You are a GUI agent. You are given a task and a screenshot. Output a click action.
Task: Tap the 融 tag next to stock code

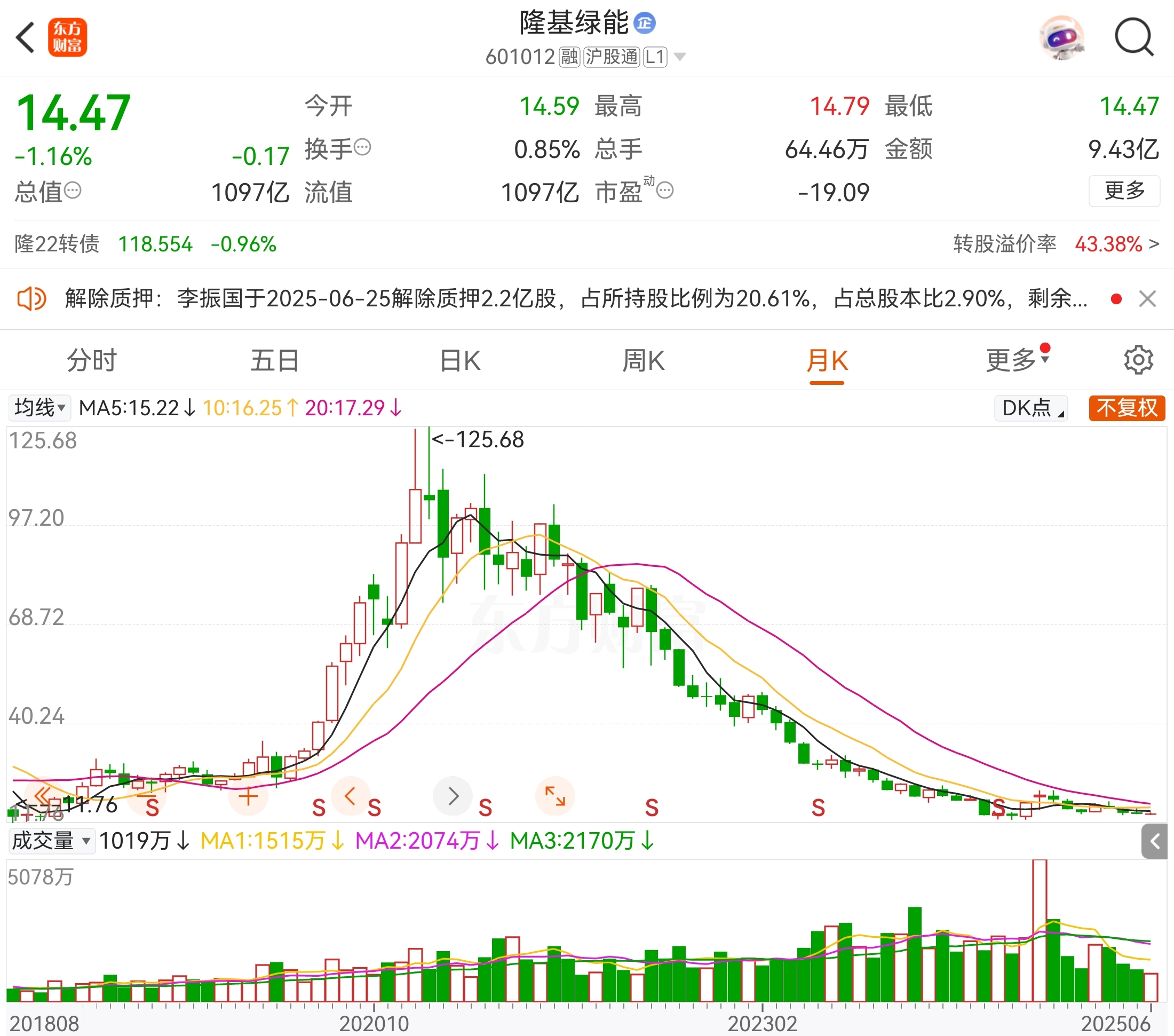(x=570, y=57)
